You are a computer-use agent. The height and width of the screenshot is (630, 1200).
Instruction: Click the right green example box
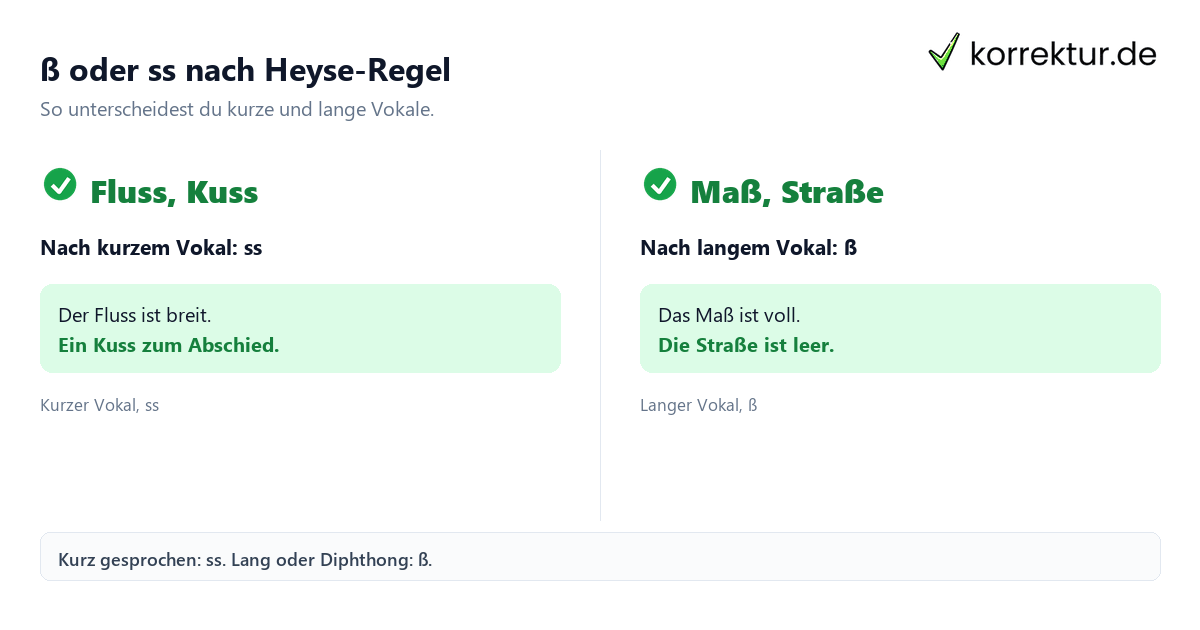point(900,328)
